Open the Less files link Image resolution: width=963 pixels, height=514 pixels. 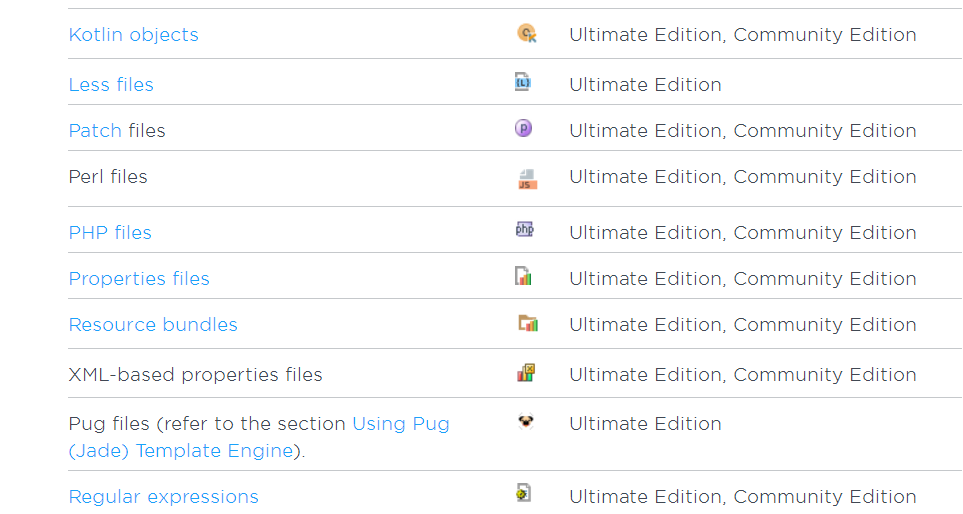(x=111, y=85)
